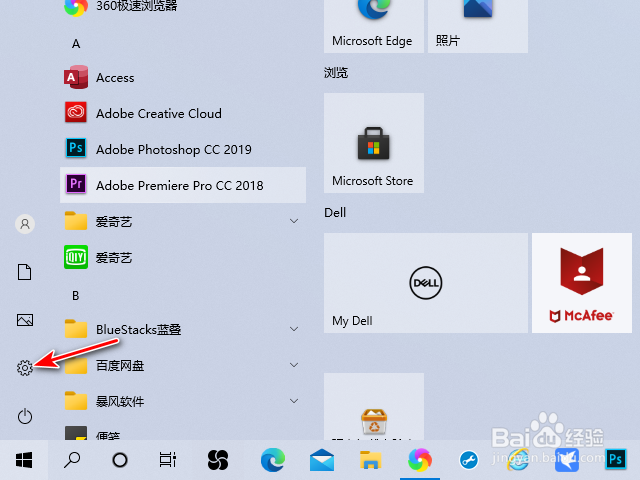
Task: Open the 爱奇艺 folder entry
Action: tap(183, 221)
